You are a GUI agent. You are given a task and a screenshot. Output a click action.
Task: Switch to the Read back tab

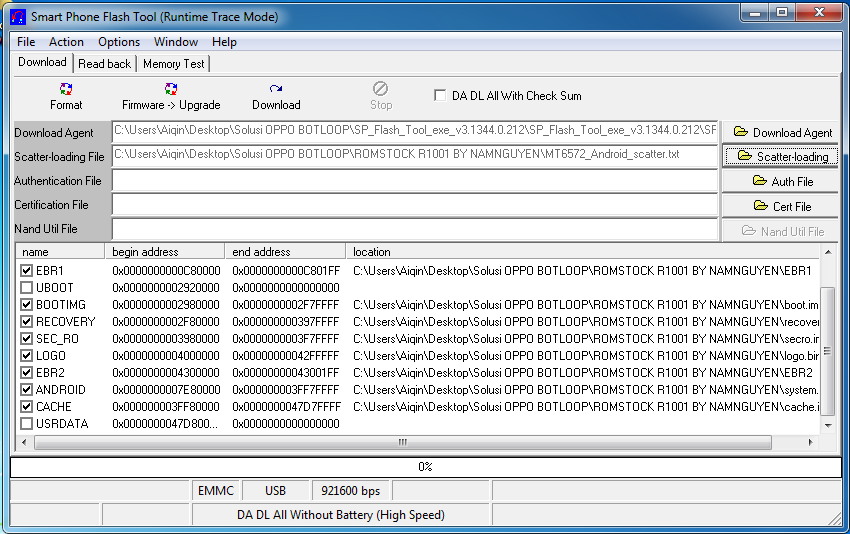[x=104, y=64]
